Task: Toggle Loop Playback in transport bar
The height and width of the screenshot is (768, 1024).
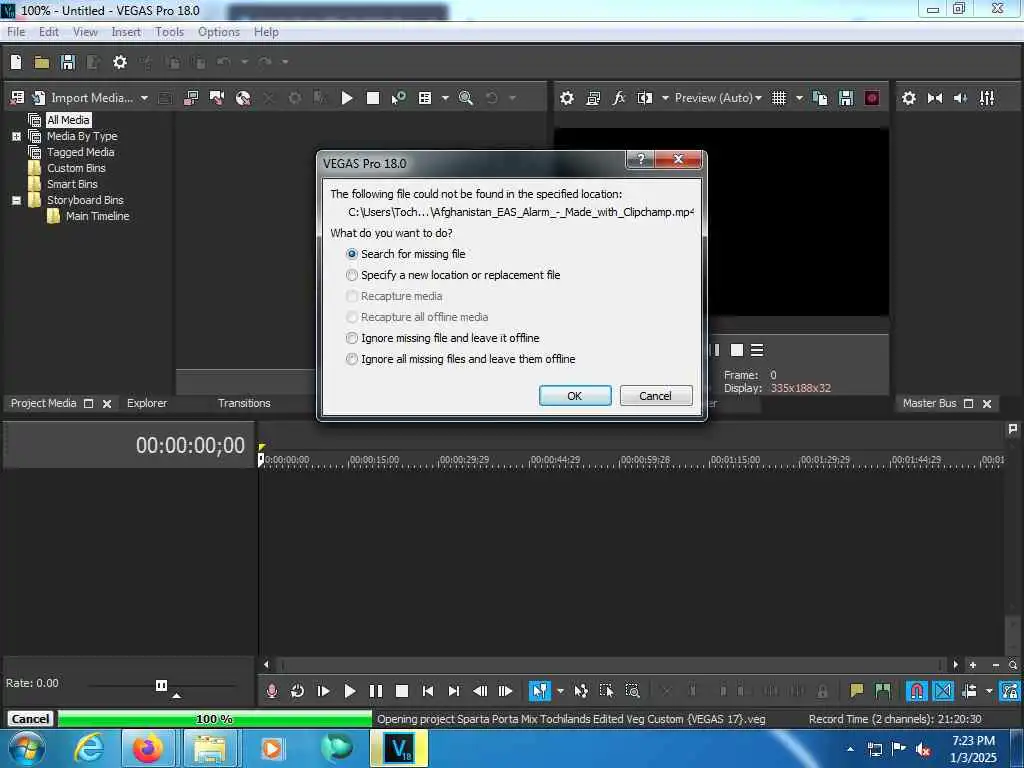Action: tap(297, 691)
